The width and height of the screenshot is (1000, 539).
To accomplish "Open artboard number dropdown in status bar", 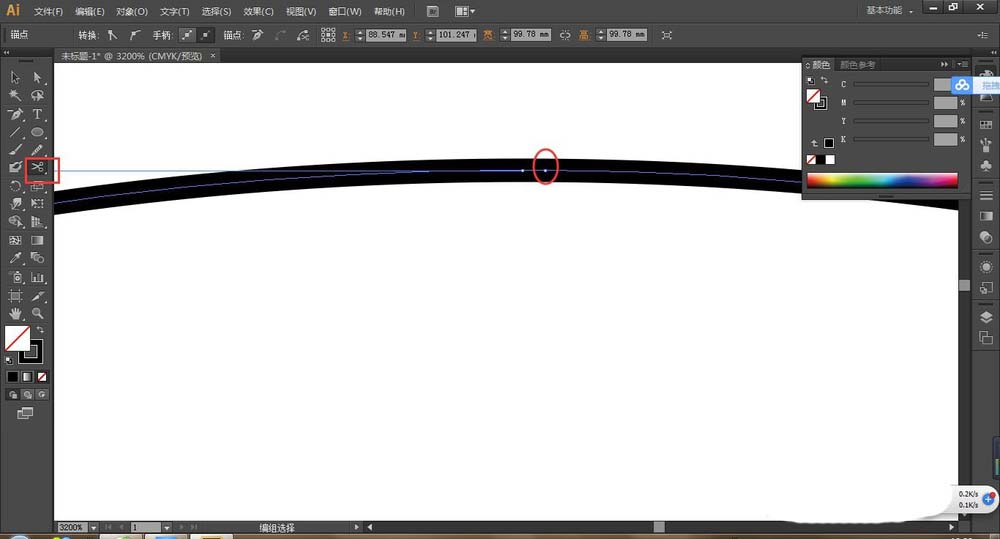I will click(x=166, y=528).
